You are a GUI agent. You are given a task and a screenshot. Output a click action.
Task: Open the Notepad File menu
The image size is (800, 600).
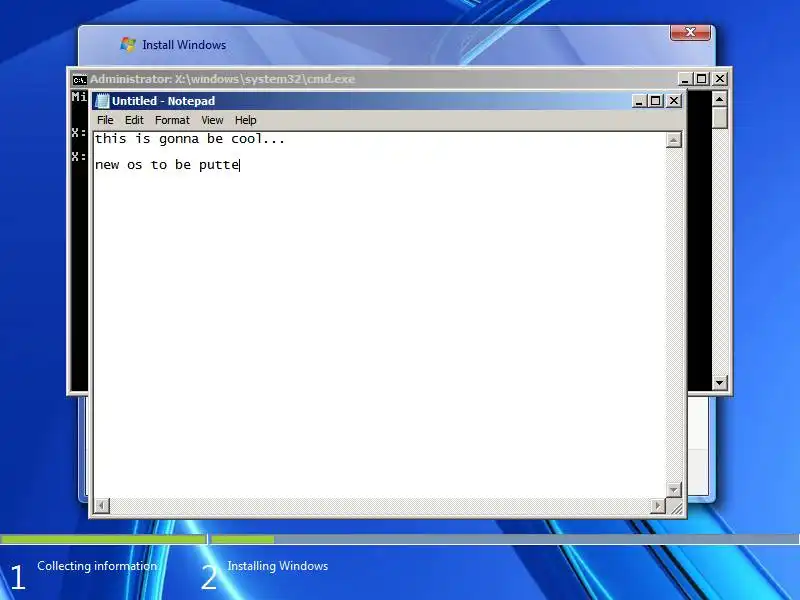coord(105,120)
